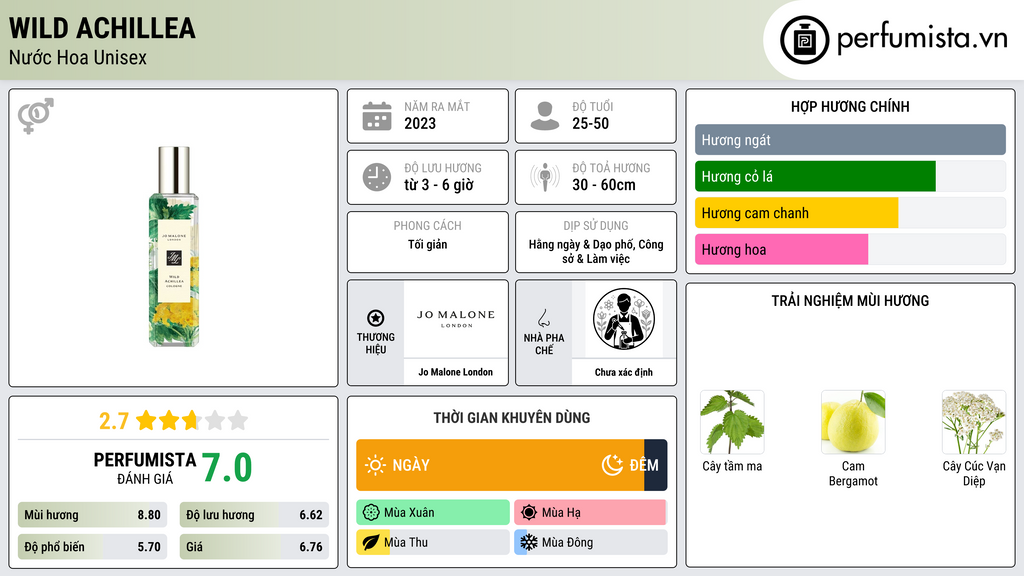Click the Mùi hương 8.80 score row
Viewport: 1024px width, 576px height.
(92, 515)
